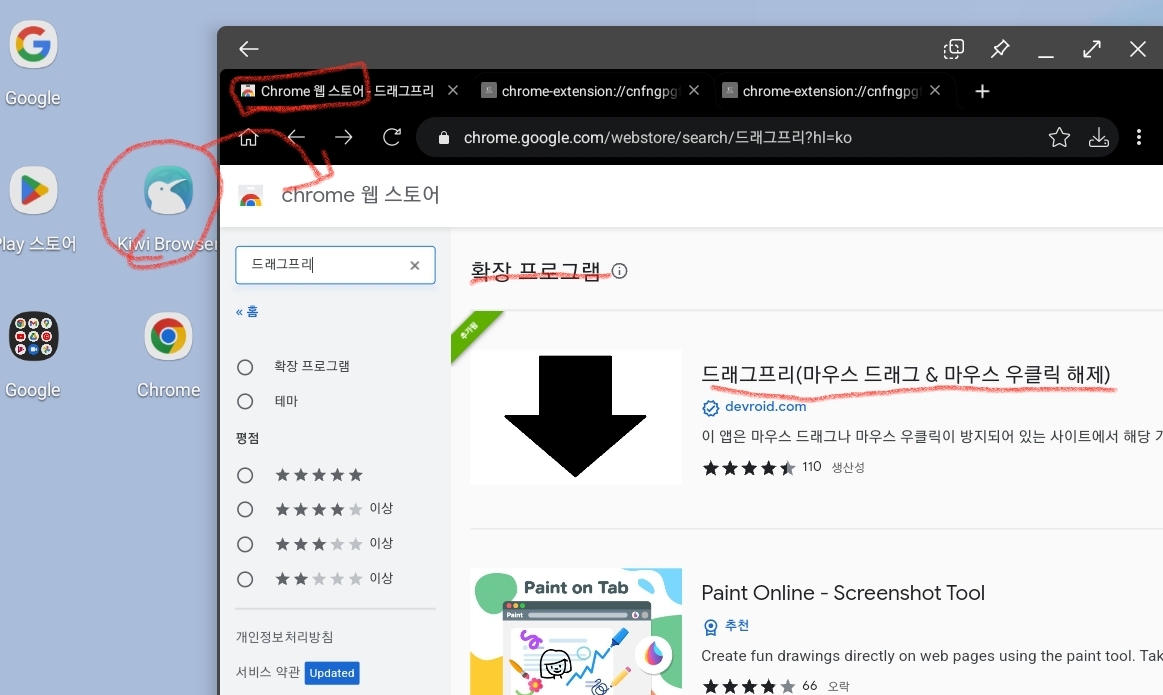Click the chrome 웹 스토어 logo
This screenshot has height=695, width=1163.
251,197
